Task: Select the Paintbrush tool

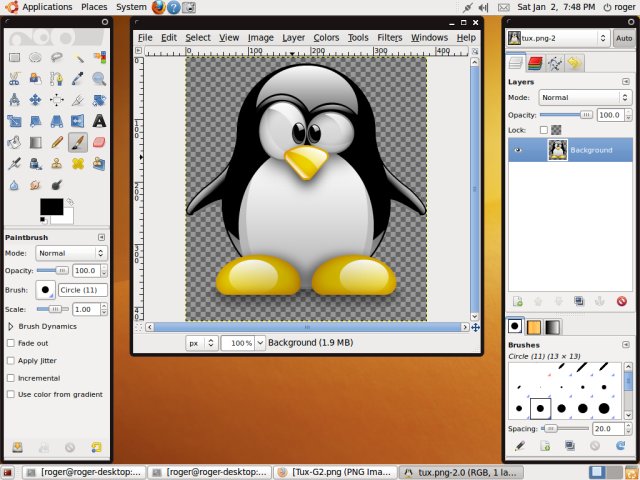Action: 78,142
